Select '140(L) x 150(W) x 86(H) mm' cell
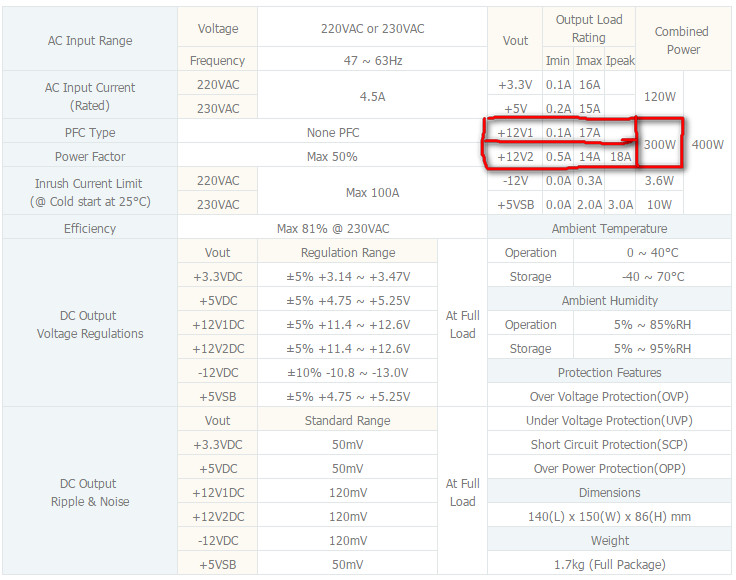The width and height of the screenshot is (736, 580). [609, 516]
